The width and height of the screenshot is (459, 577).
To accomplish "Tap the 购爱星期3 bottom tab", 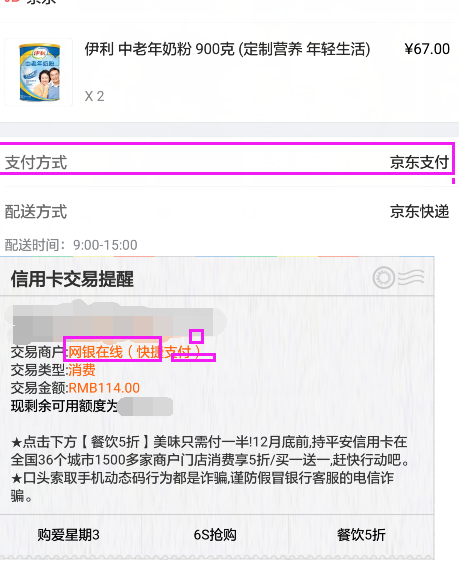I will [68, 535].
